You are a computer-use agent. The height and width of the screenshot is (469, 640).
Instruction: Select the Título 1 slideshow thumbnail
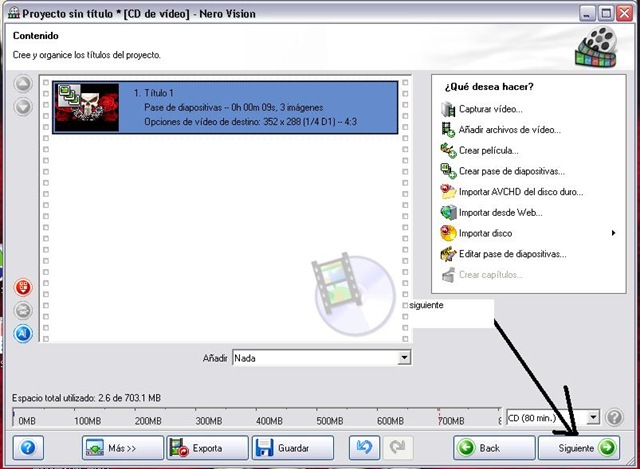[x=87, y=107]
